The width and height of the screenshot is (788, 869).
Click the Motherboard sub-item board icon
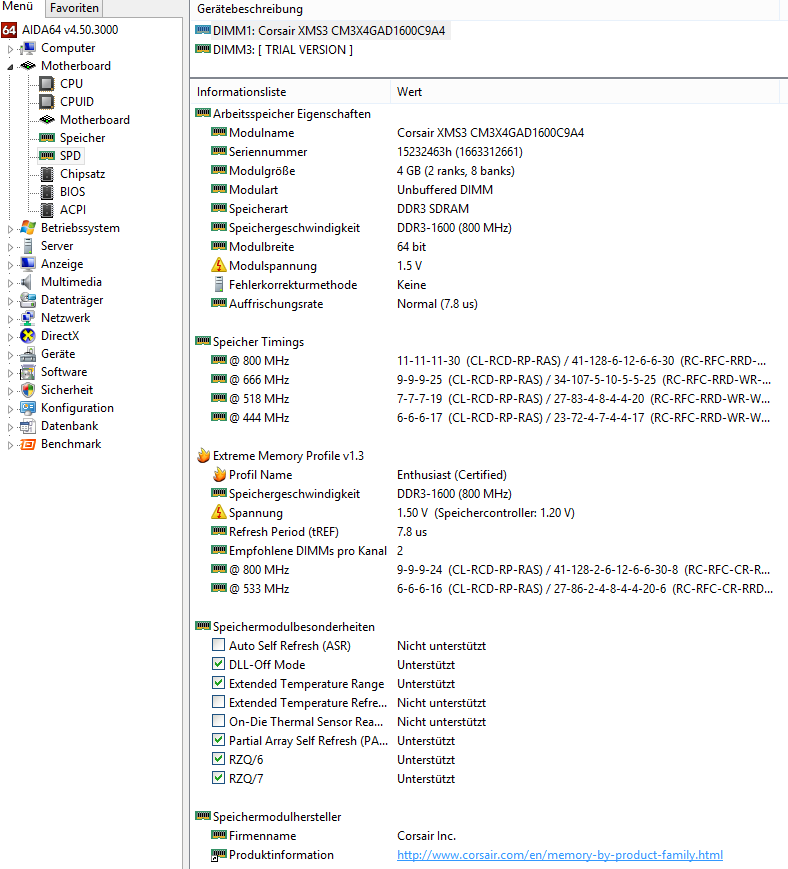point(47,120)
